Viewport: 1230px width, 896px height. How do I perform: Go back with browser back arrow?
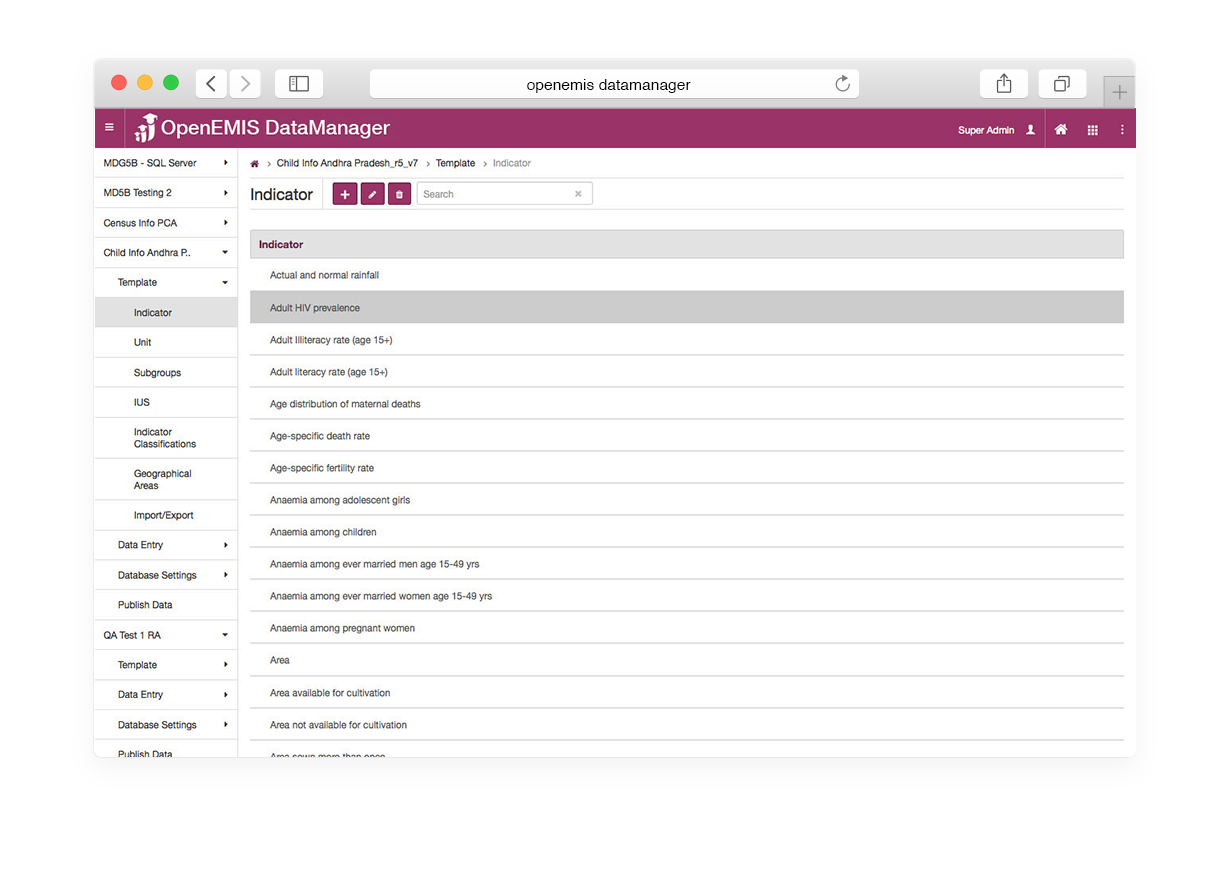pos(211,84)
